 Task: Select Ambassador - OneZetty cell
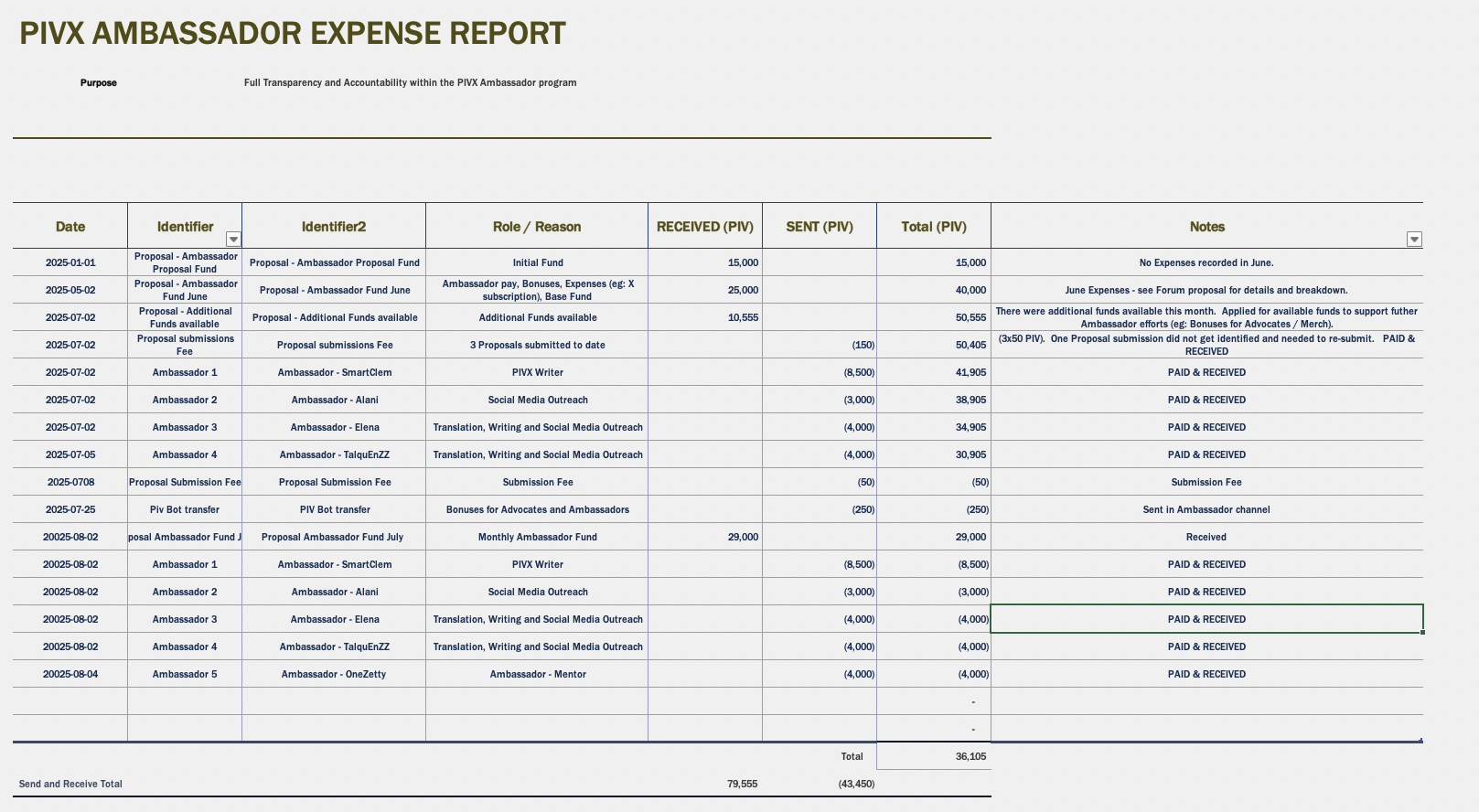point(334,674)
